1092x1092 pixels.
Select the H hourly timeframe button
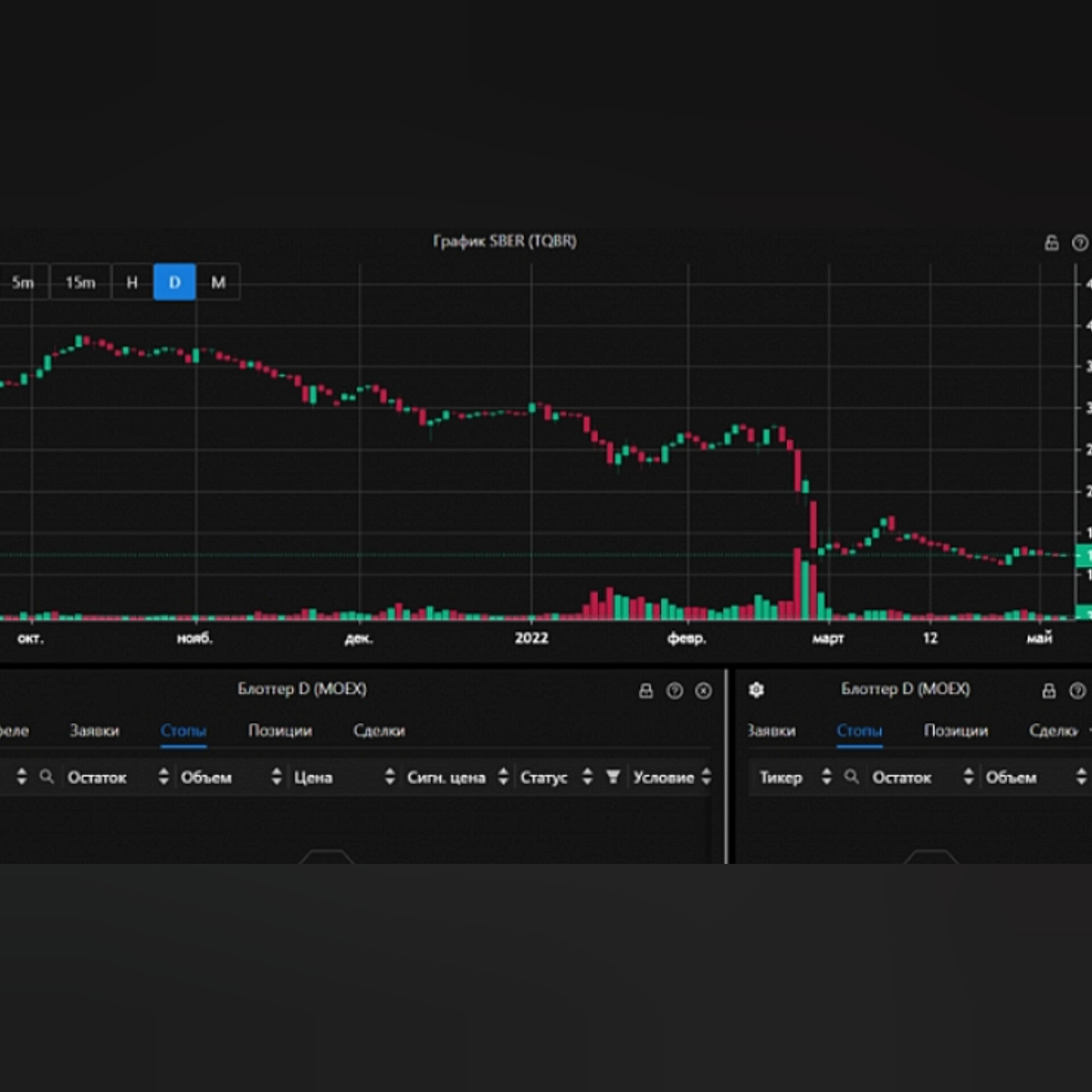pos(132,282)
